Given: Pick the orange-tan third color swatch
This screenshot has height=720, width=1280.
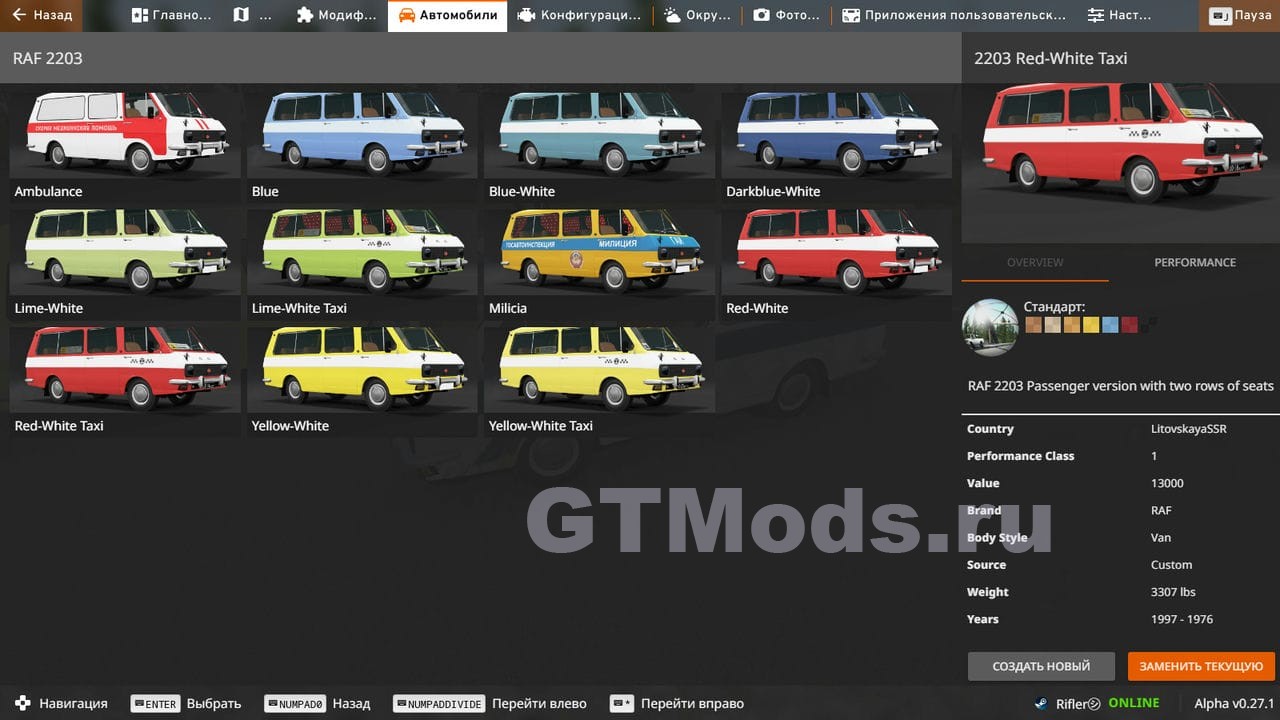Looking at the screenshot, I should 1071,325.
